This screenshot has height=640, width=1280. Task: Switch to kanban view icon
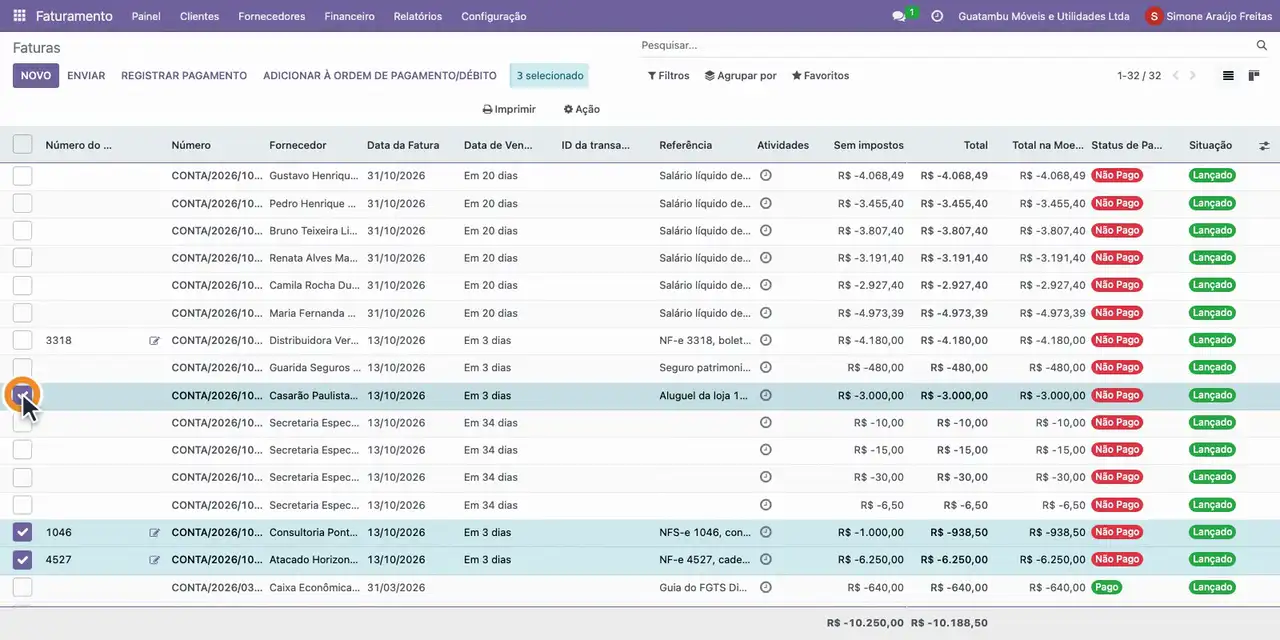tap(1254, 76)
